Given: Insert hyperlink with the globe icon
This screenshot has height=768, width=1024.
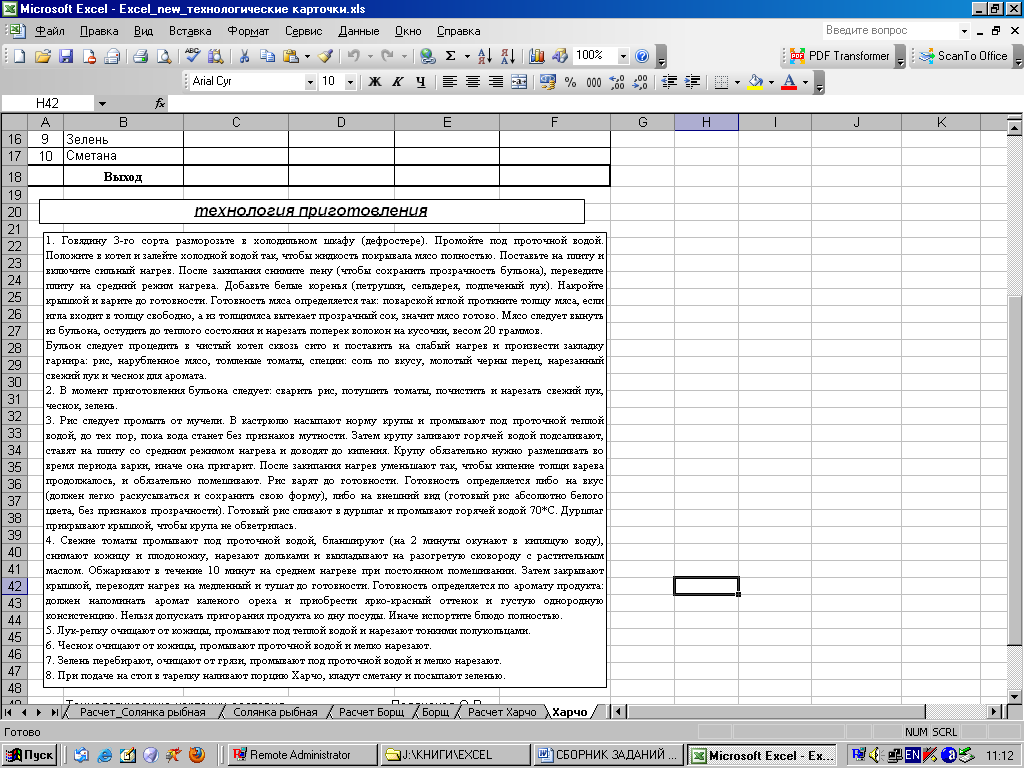Looking at the screenshot, I should coord(428,56).
